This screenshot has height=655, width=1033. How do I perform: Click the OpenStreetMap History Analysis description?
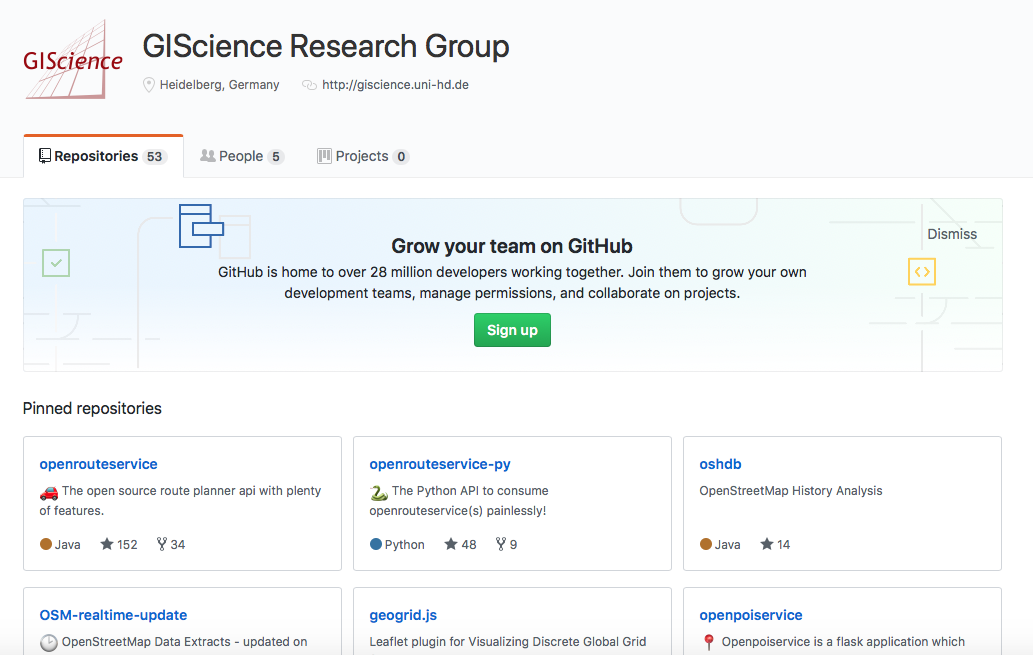coord(791,491)
